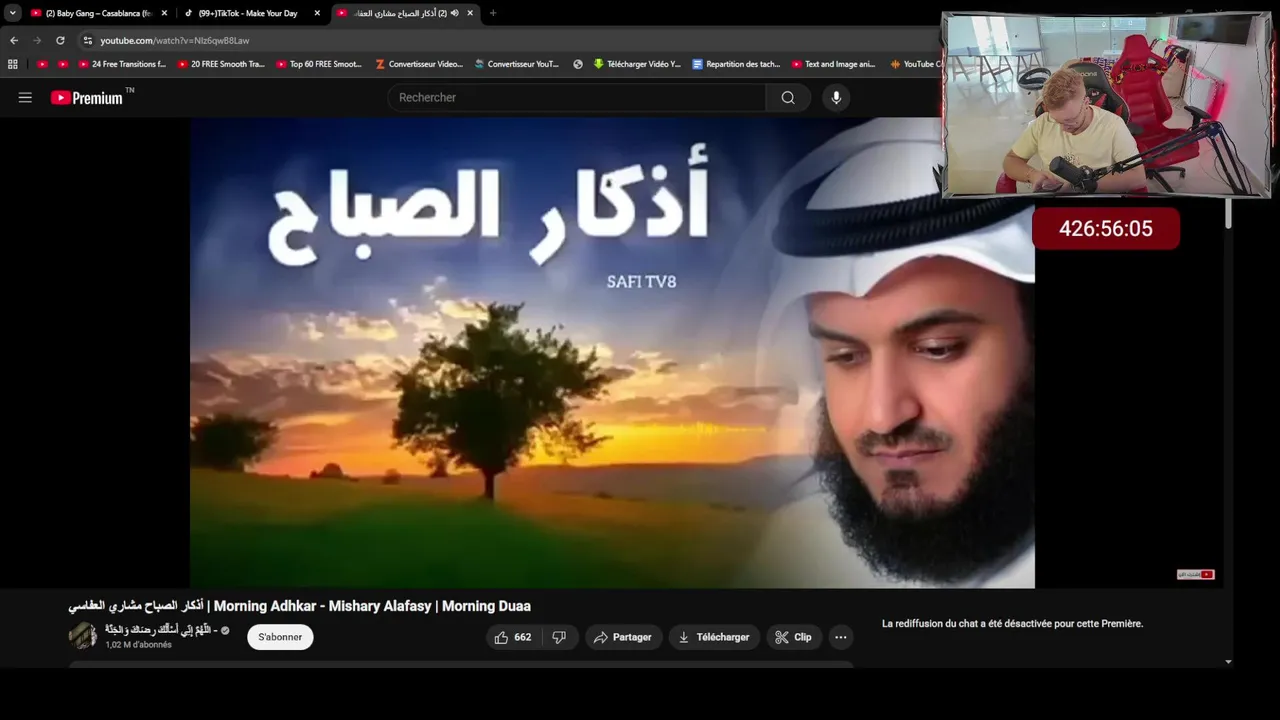Mute audio via the active tab's speaker icon
Screen dimensions: 1280x720
pyautogui.click(x=455, y=13)
